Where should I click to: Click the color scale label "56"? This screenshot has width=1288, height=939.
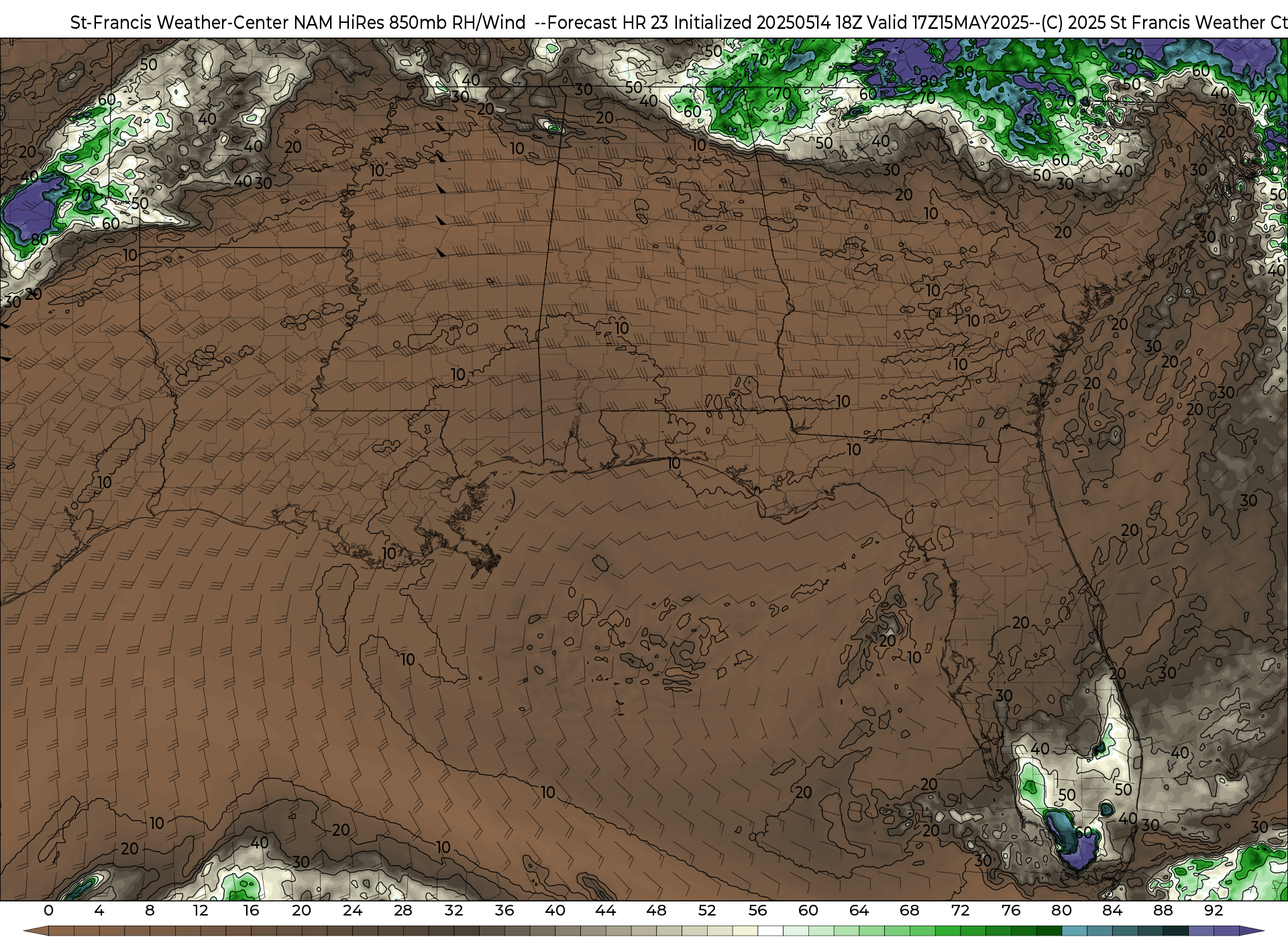coord(757,910)
